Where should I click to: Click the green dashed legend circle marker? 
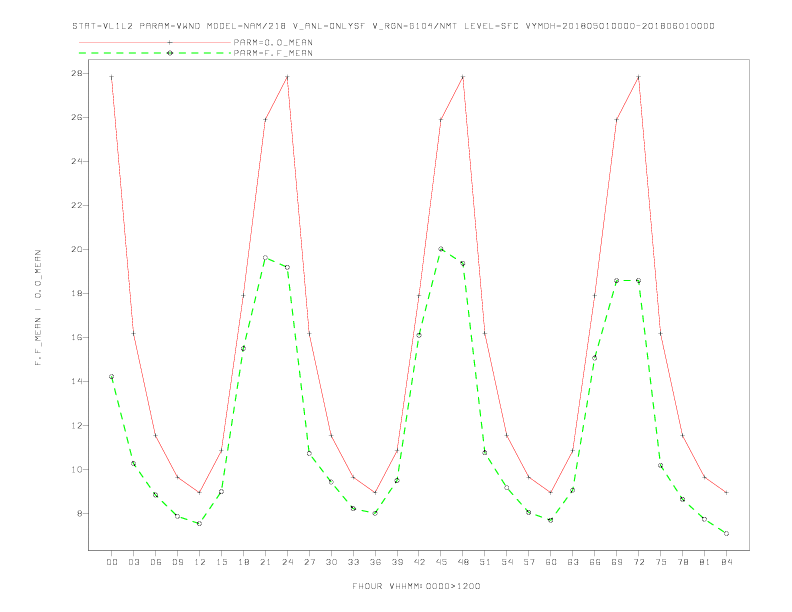(x=170, y=53)
